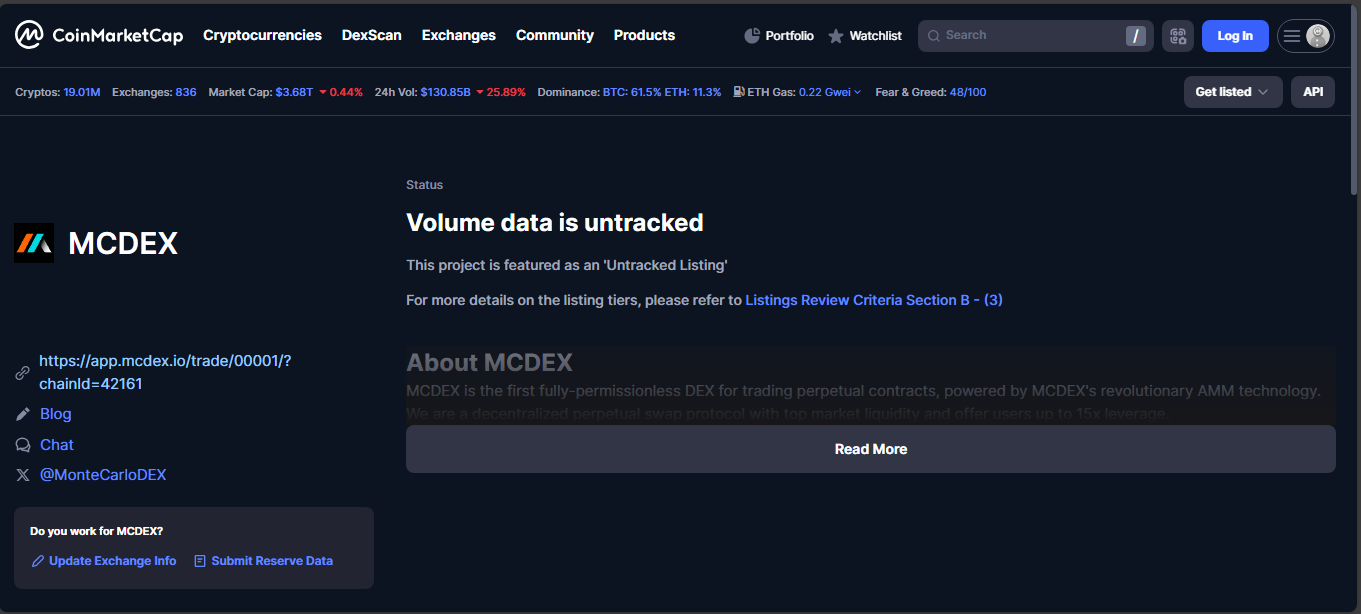Expand the ETH Gas Gwei dropdown
This screenshot has height=614, width=1361.
click(829, 92)
